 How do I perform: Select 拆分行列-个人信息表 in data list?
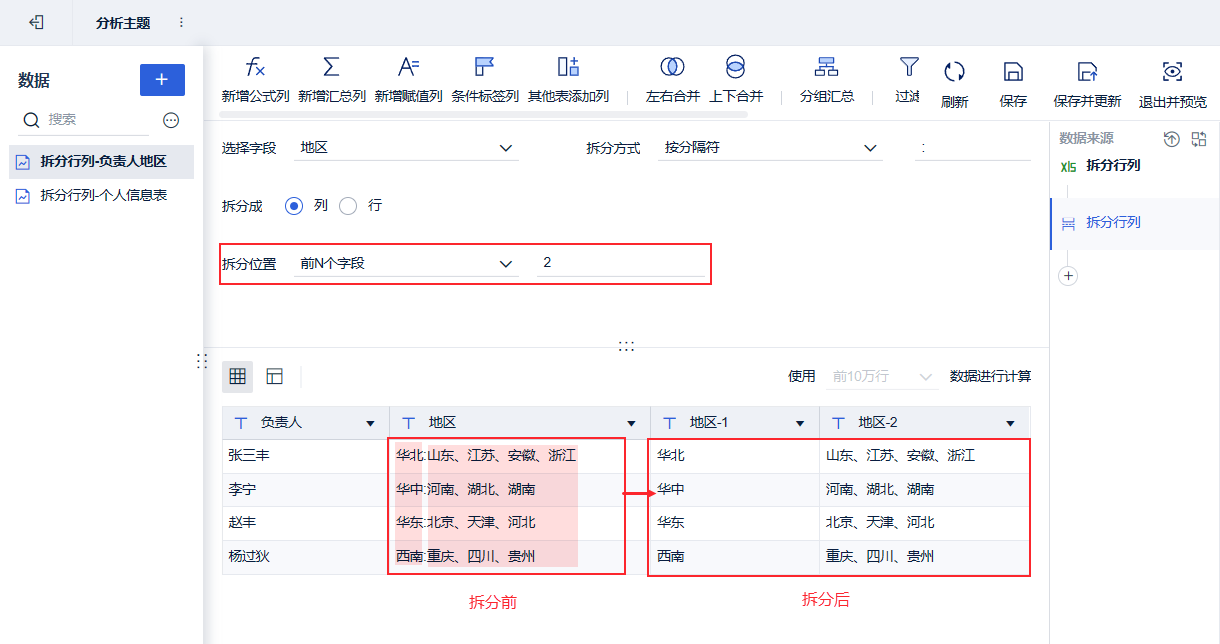coord(101,196)
